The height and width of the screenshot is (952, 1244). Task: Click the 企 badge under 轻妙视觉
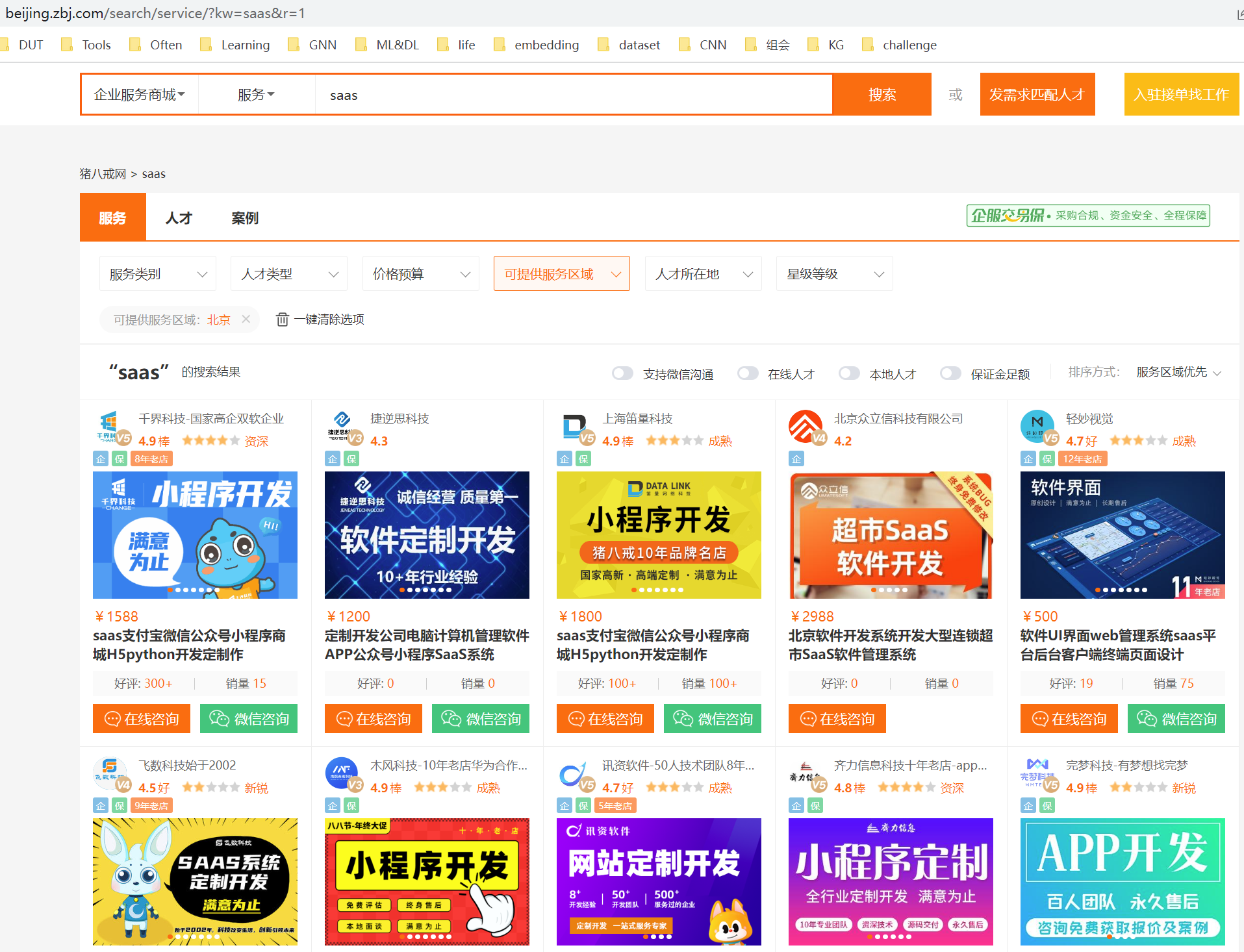(1028, 458)
